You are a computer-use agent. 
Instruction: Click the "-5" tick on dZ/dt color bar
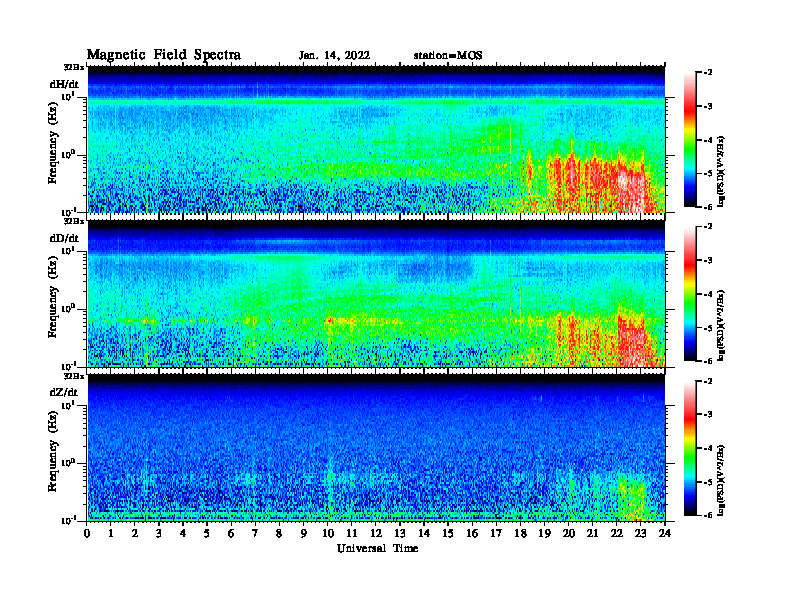(x=708, y=482)
